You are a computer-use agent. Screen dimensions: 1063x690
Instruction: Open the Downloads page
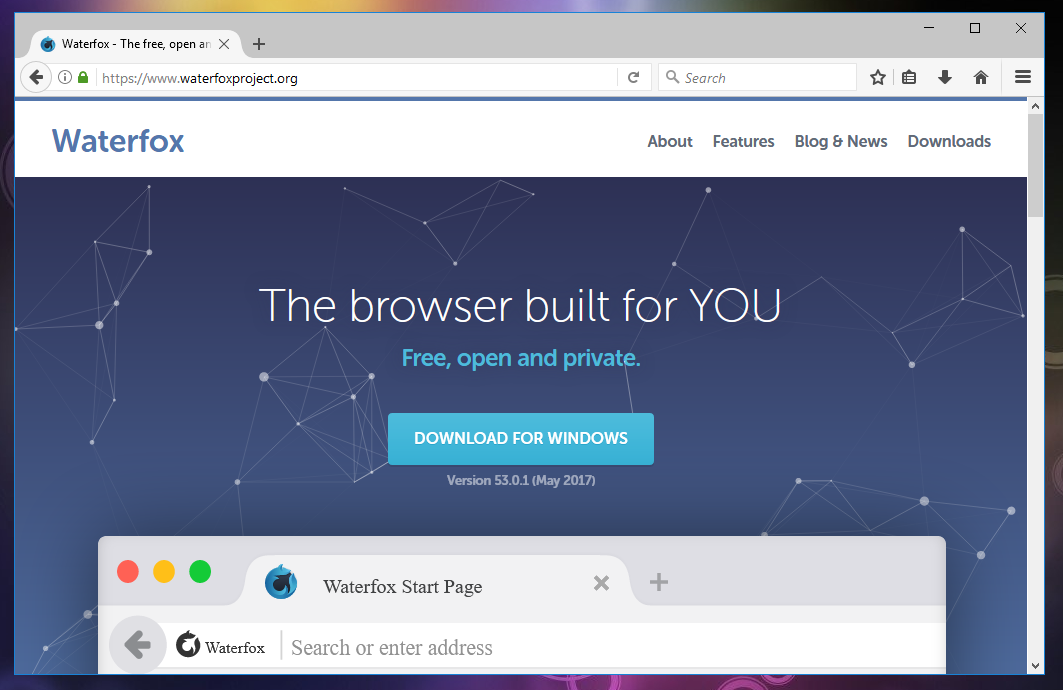949,141
